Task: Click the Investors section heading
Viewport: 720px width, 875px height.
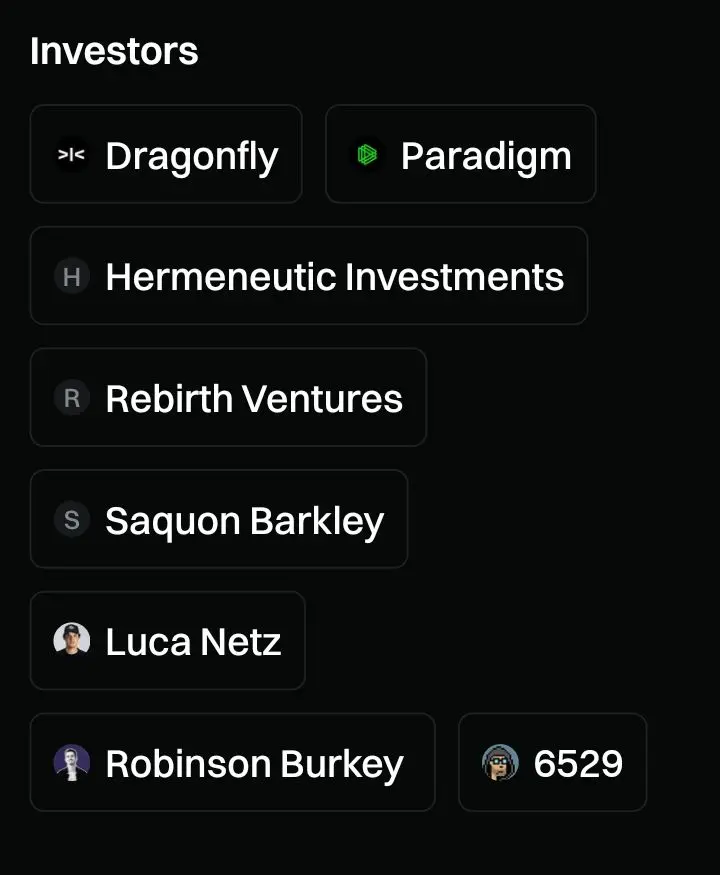Action: [114, 51]
